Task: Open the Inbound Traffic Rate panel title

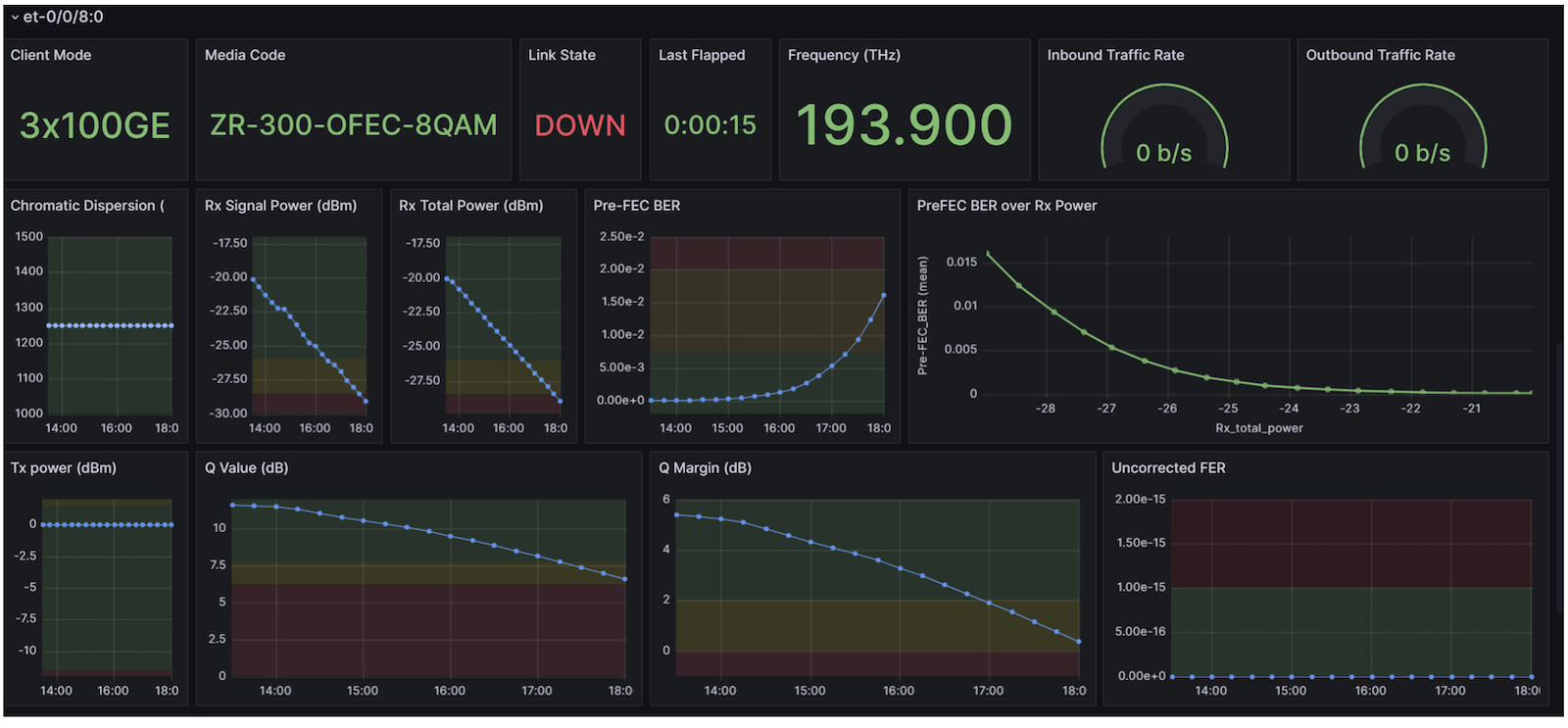Action: (x=1115, y=55)
